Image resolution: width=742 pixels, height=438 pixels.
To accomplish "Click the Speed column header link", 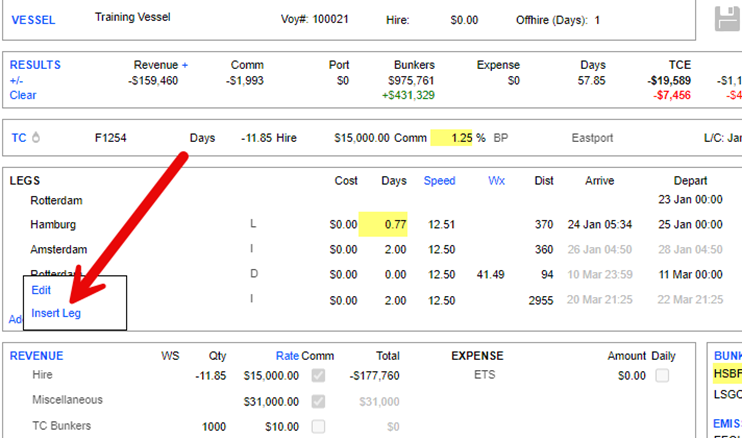I will point(439,181).
